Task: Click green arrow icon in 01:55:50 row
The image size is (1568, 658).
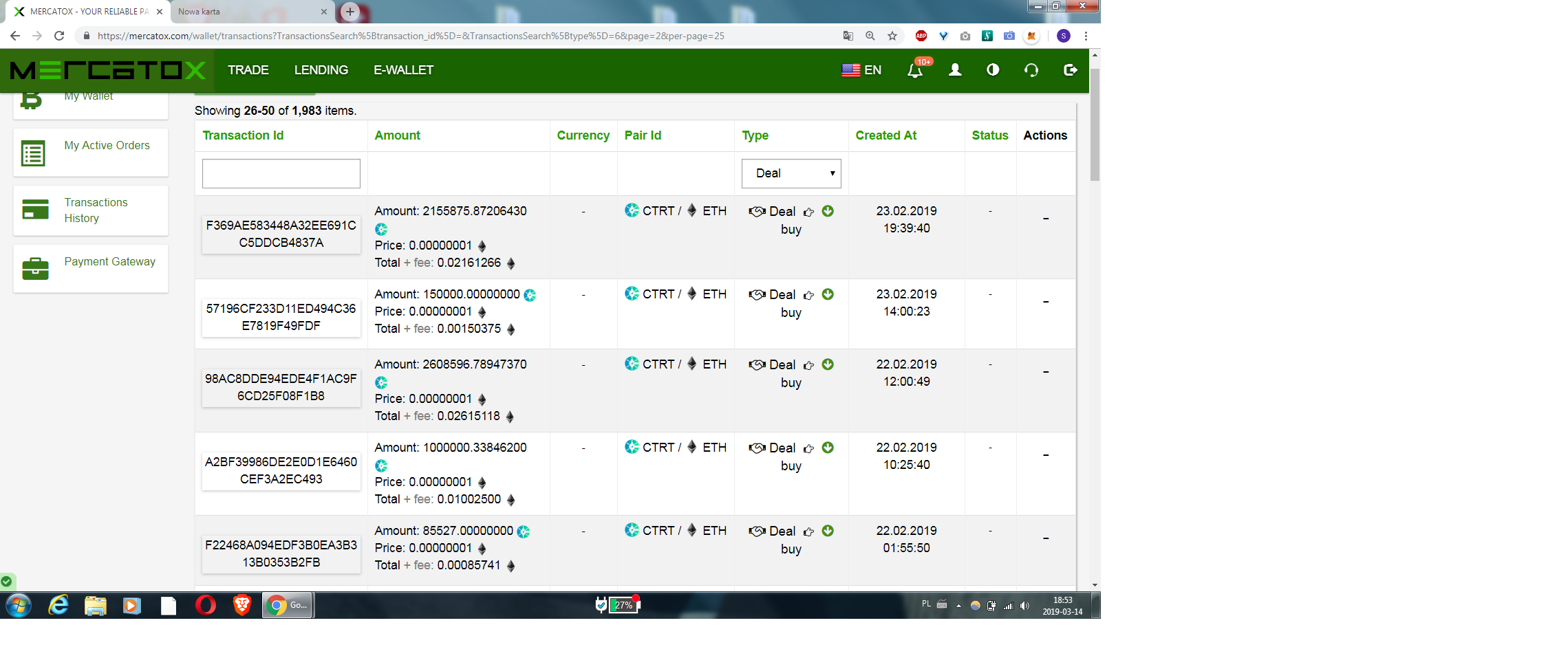Action: point(828,531)
